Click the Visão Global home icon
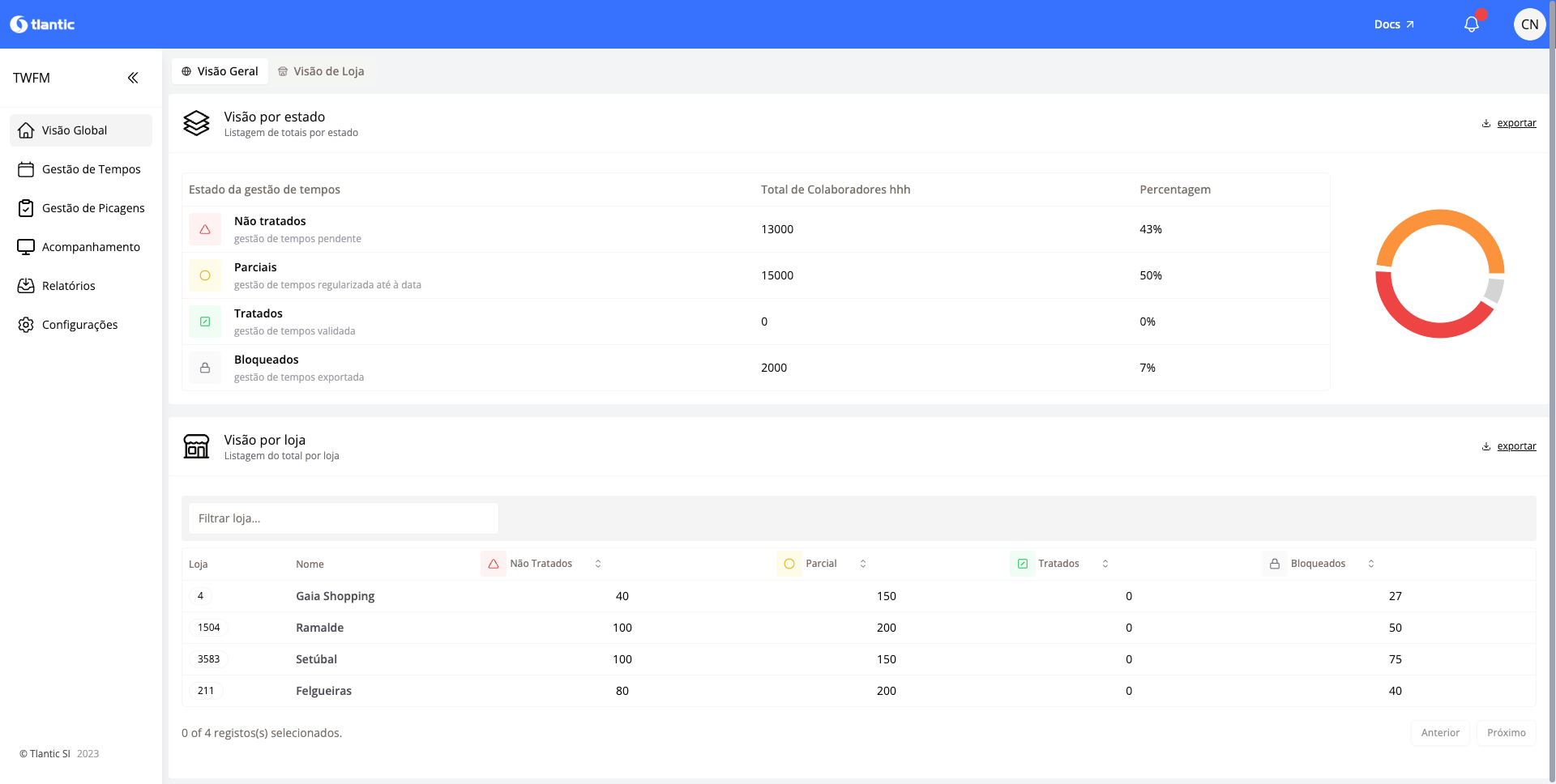The image size is (1556, 784). (x=26, y=130)
